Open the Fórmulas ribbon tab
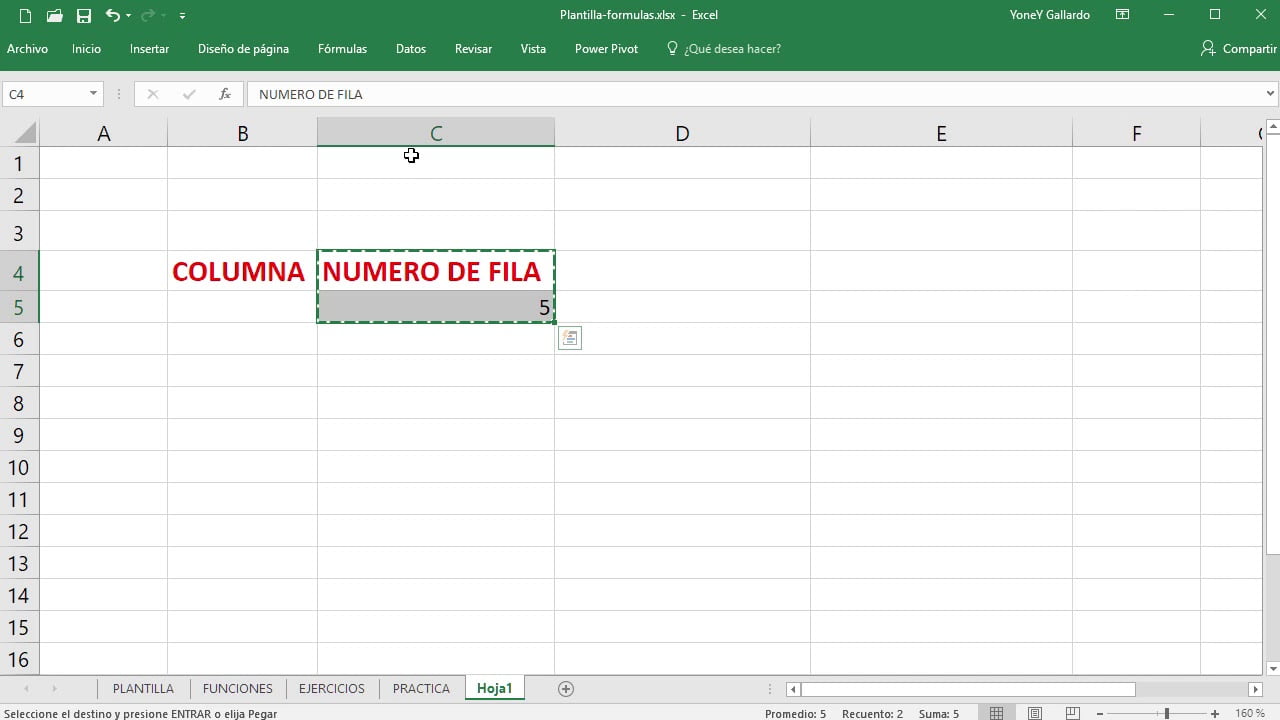The height and width of the screenshot is (720, 1280). click(342, 49)
